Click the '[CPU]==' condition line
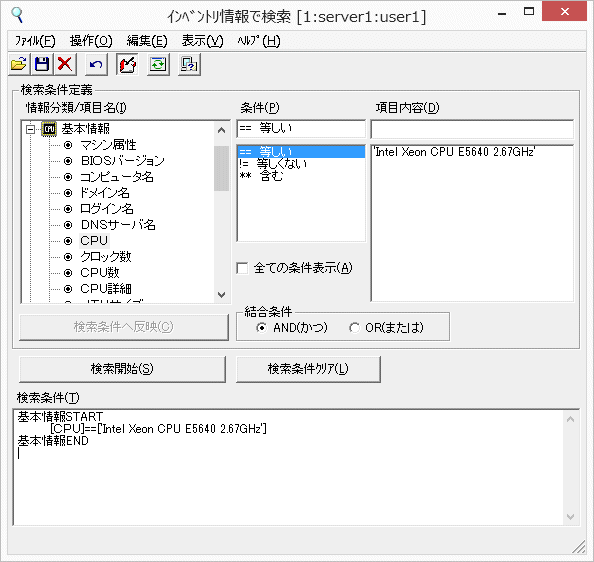The width and height of the screenshot is (594, 562). (x=158, y=429)
